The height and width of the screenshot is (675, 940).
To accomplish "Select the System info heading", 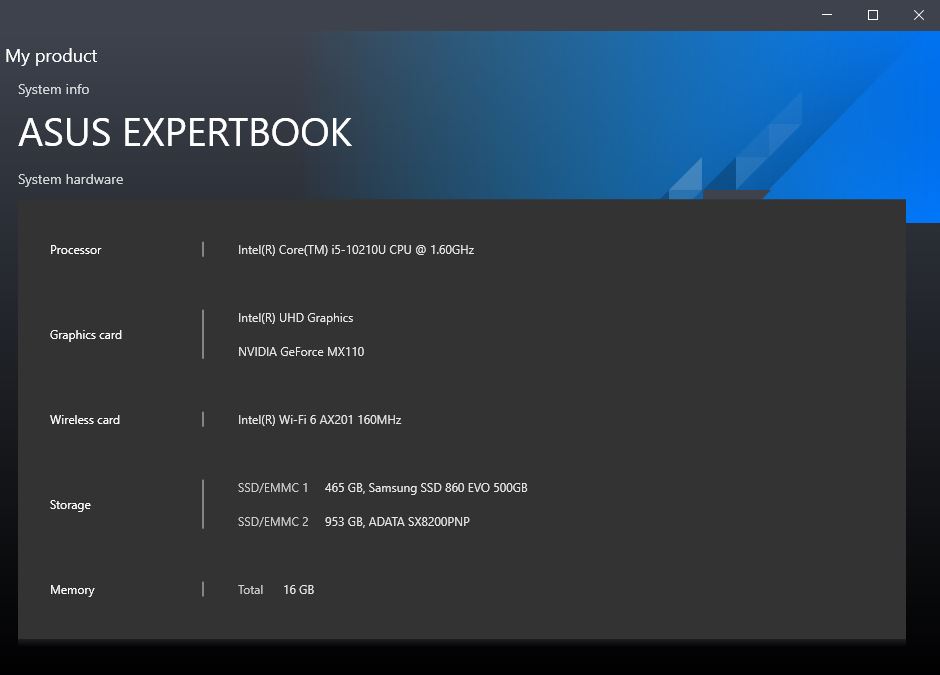I will pyautogui.click(x=53, y=89).
